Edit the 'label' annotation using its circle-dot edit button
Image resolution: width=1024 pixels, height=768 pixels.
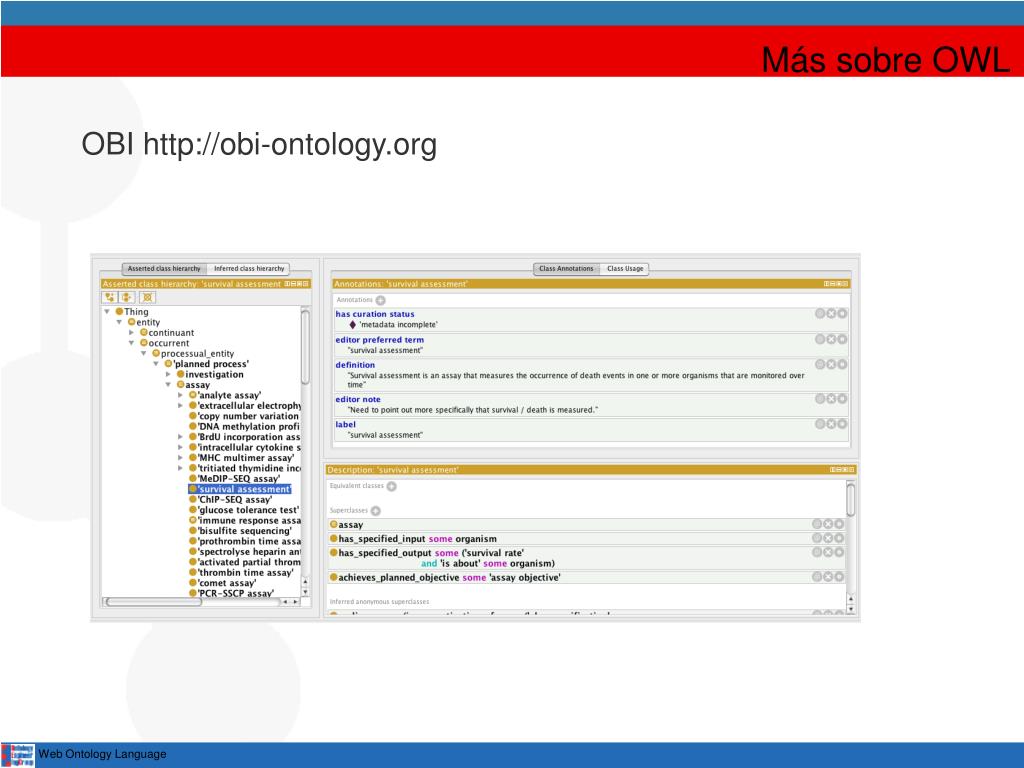pos(842,424)
